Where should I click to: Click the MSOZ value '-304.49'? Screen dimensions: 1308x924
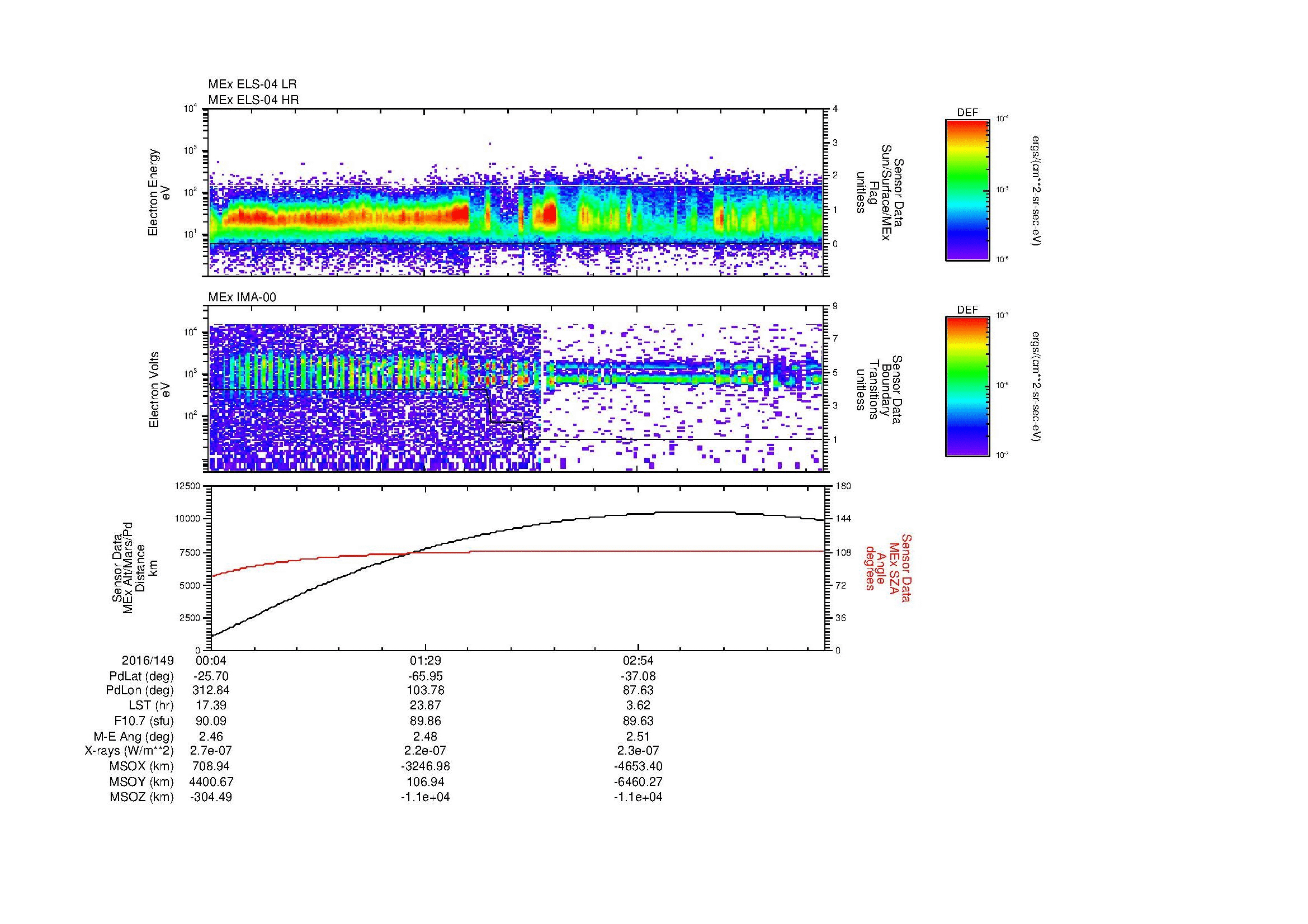tap(211, 797)
